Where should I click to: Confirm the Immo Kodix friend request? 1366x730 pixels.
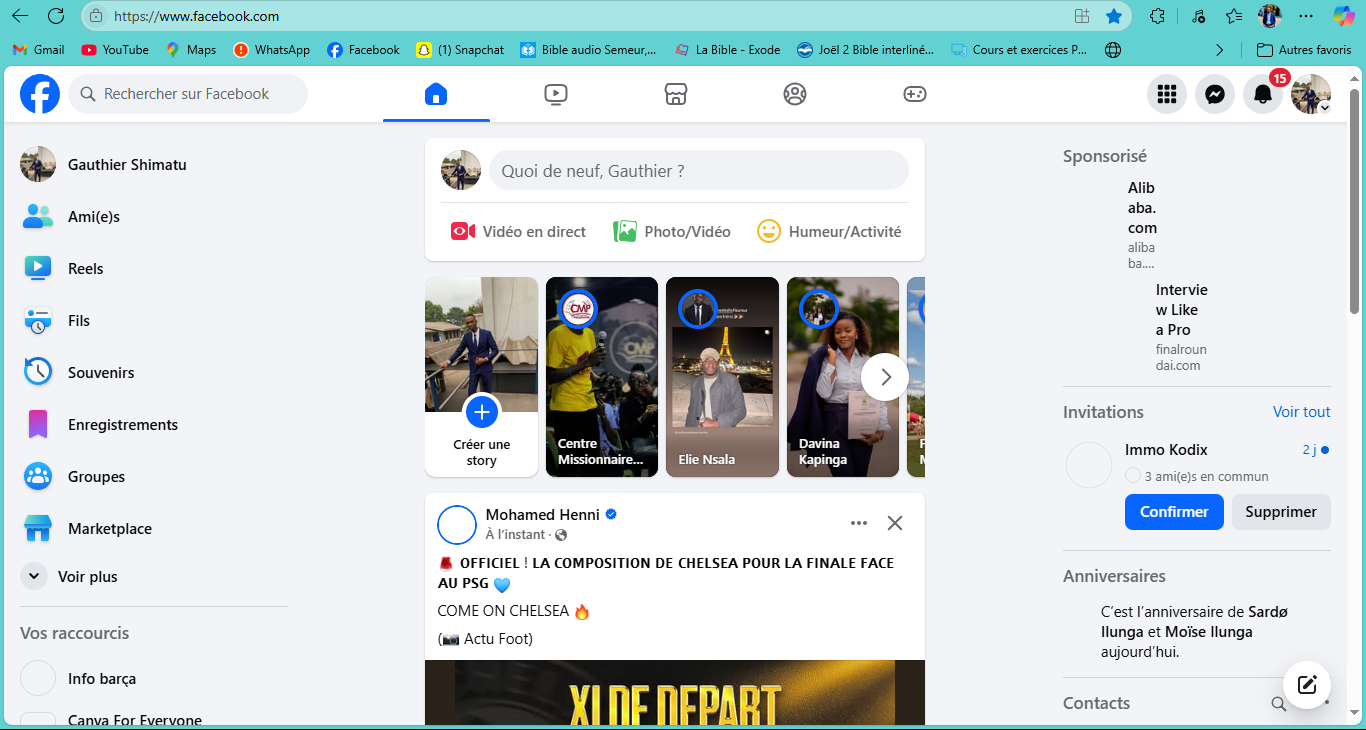coord(1173,511)
